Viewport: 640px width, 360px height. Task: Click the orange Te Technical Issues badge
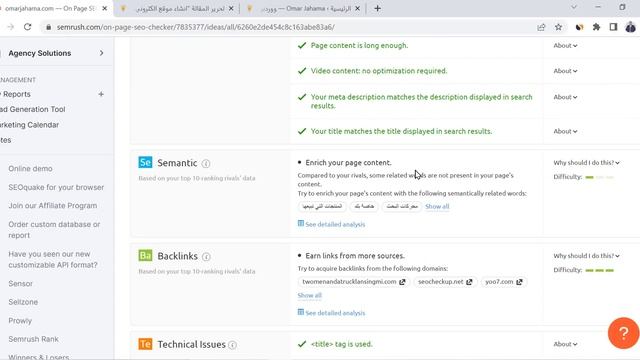[145, 344]
